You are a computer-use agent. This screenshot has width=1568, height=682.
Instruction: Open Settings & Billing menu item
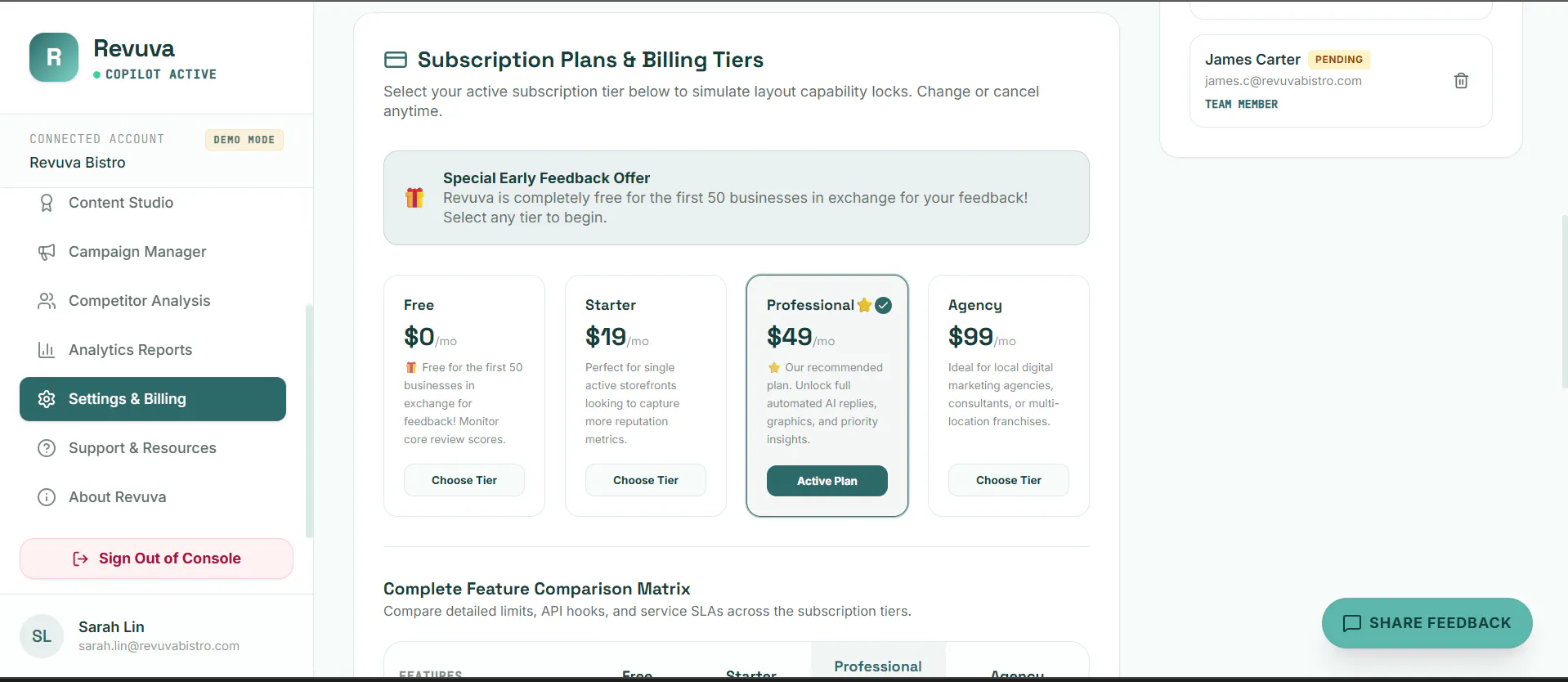pyautogui.click(x=153, y=399)
